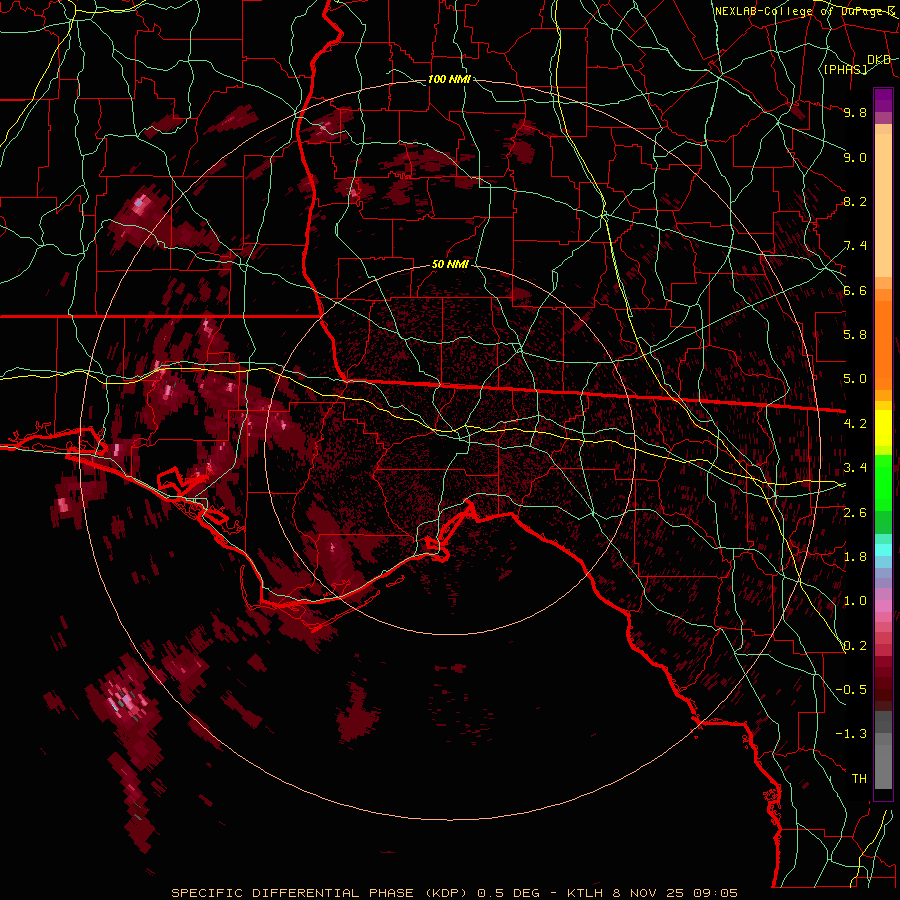Screen dimensions: 900x900
Task: Click the -1.3 value on the color scale
Action: click(x=851, y=734)
